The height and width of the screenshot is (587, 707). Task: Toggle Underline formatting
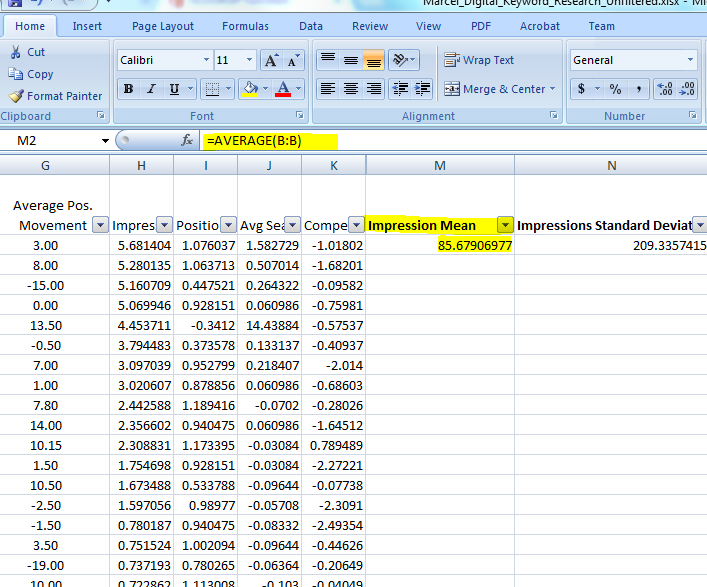175,89
